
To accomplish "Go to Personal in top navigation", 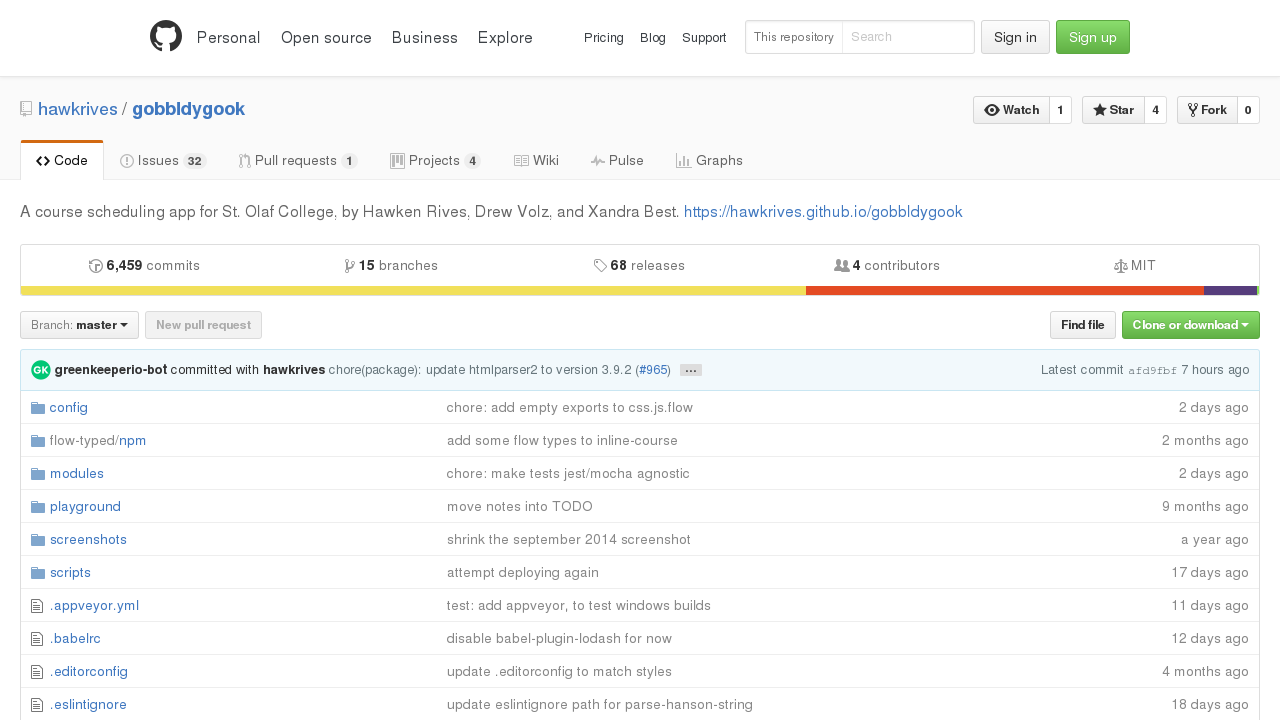I will [229, 37].
